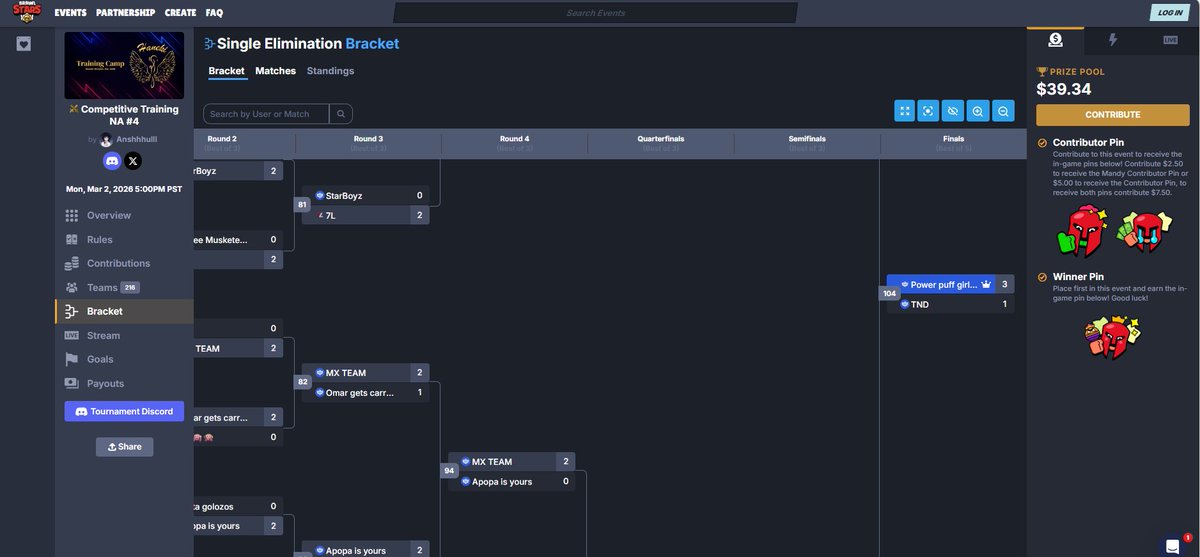
Task: Click the Mandy contributor pin image
Action: tap(1083, 231)
